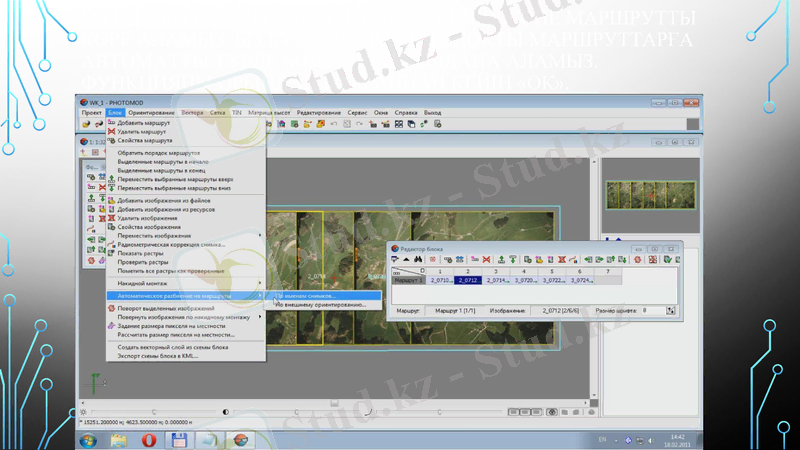The image size is (800, 450).
Task: Click Создать векторный слой из схемы блока
Action: click(x=172, y=347)
